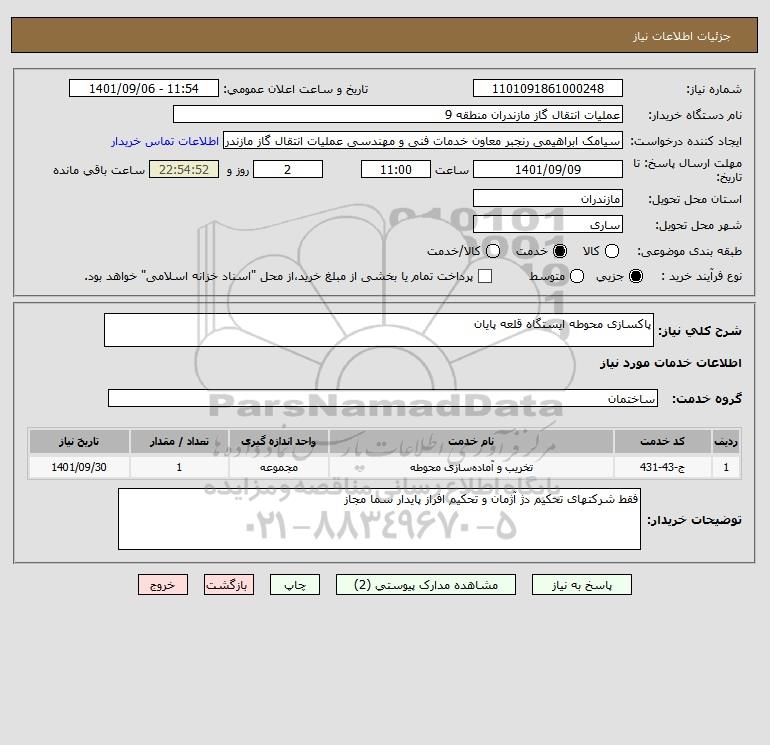Screen dimensions: 770x745
Task: Click the واحد اندازه گیری column header
Action: pyautogui.click(x=278, y=441)
